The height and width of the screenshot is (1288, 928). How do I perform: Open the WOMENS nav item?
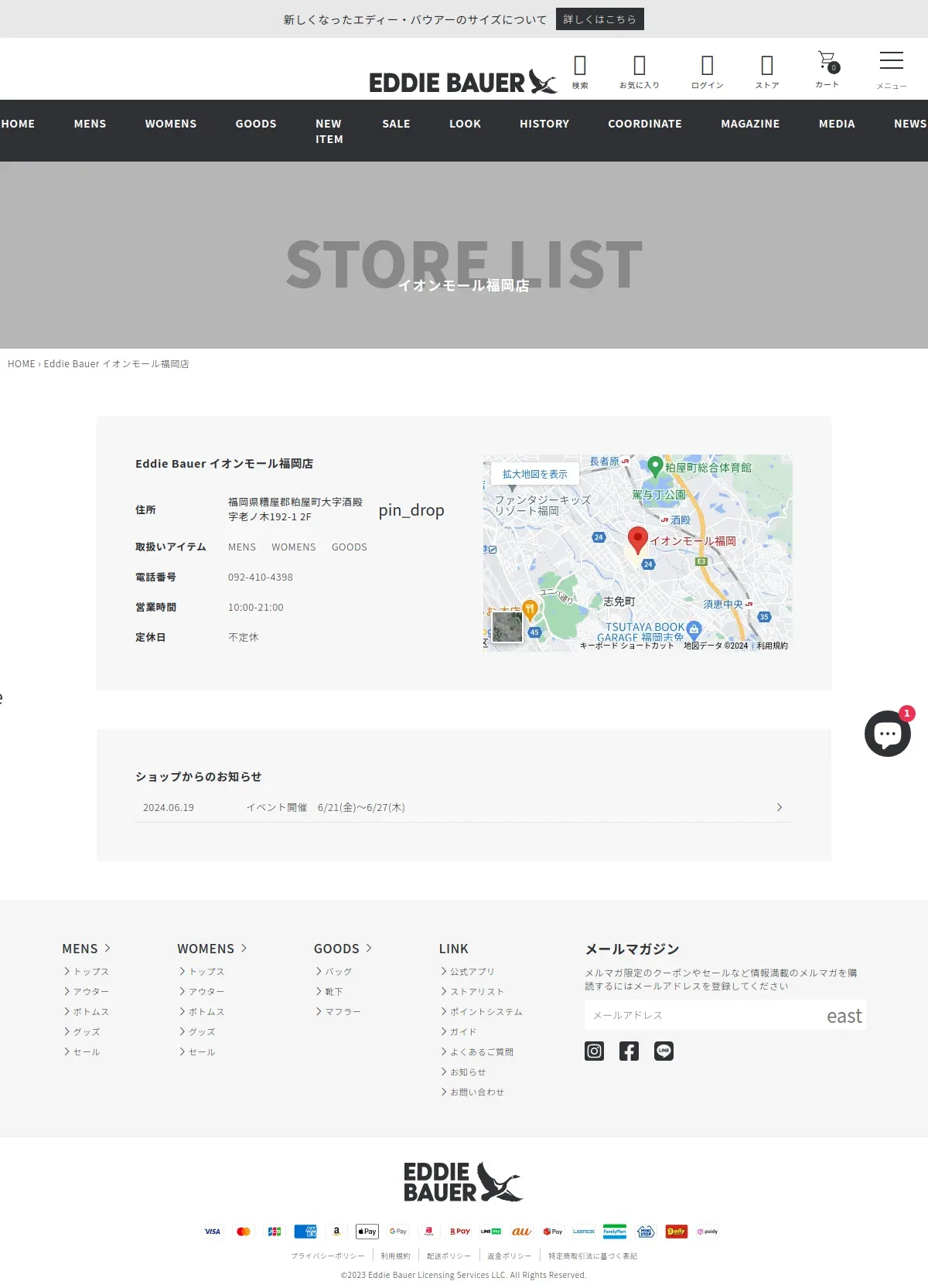(171, 124)
